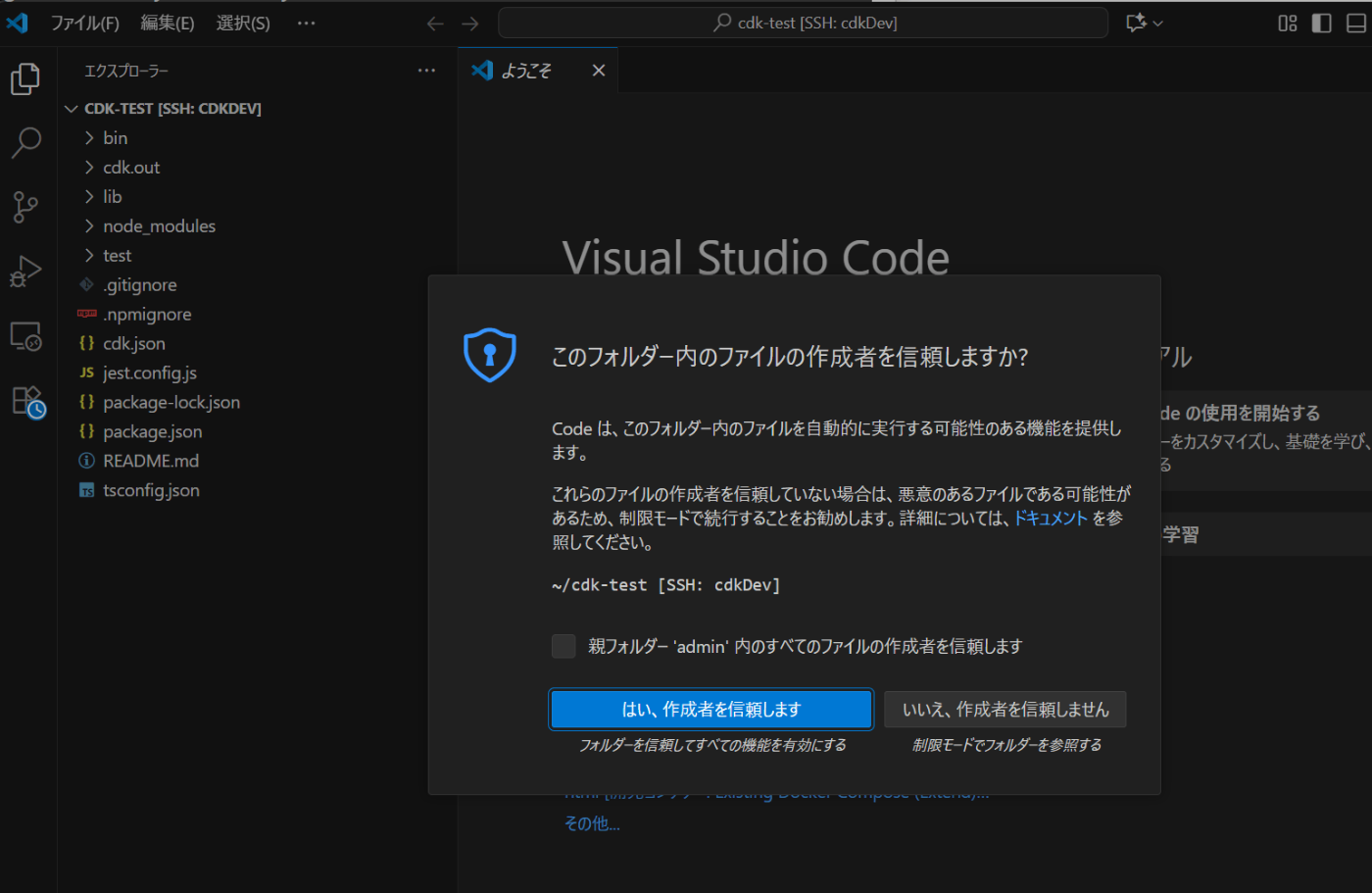The height and width of the screenshot is (893, 1372).
Task: Click はい、作成者を信頼します button
Action: click(711, 710)
